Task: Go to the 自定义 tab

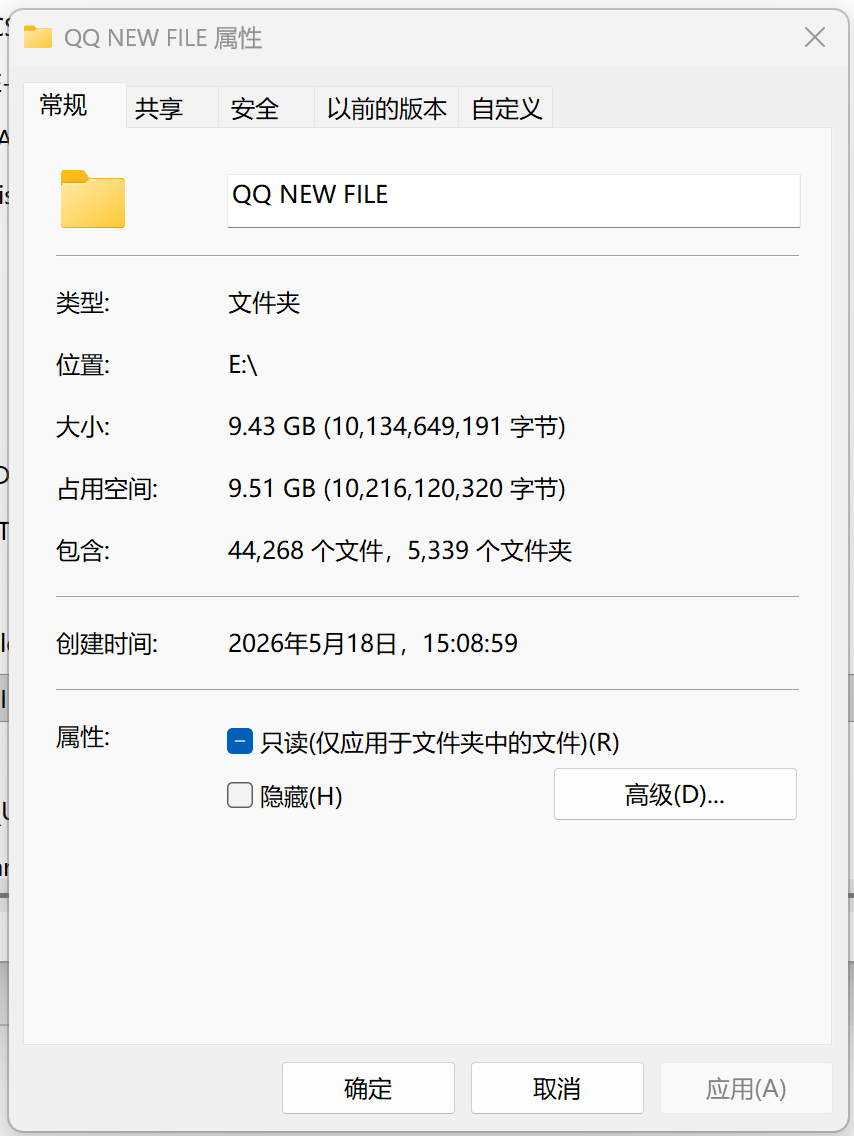Action: tap(506, 108)
